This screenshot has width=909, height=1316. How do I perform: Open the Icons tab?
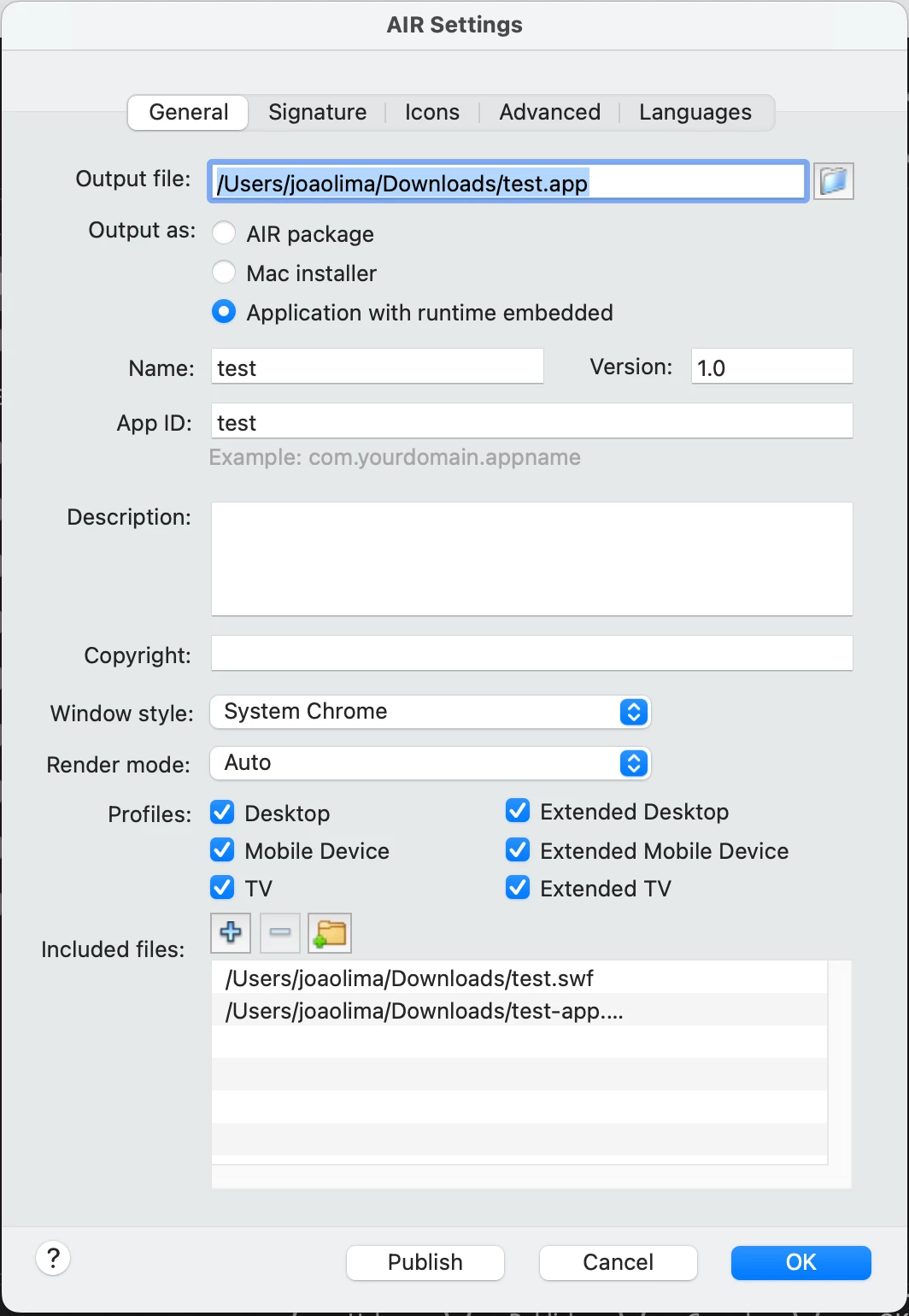tap(431, 112)
